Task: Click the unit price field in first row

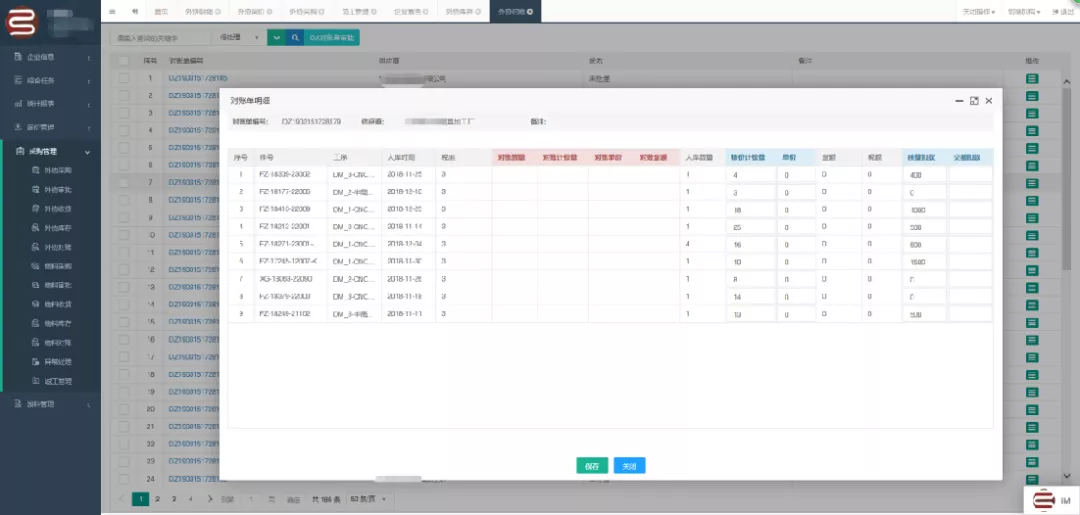Action: pos(796,175)
